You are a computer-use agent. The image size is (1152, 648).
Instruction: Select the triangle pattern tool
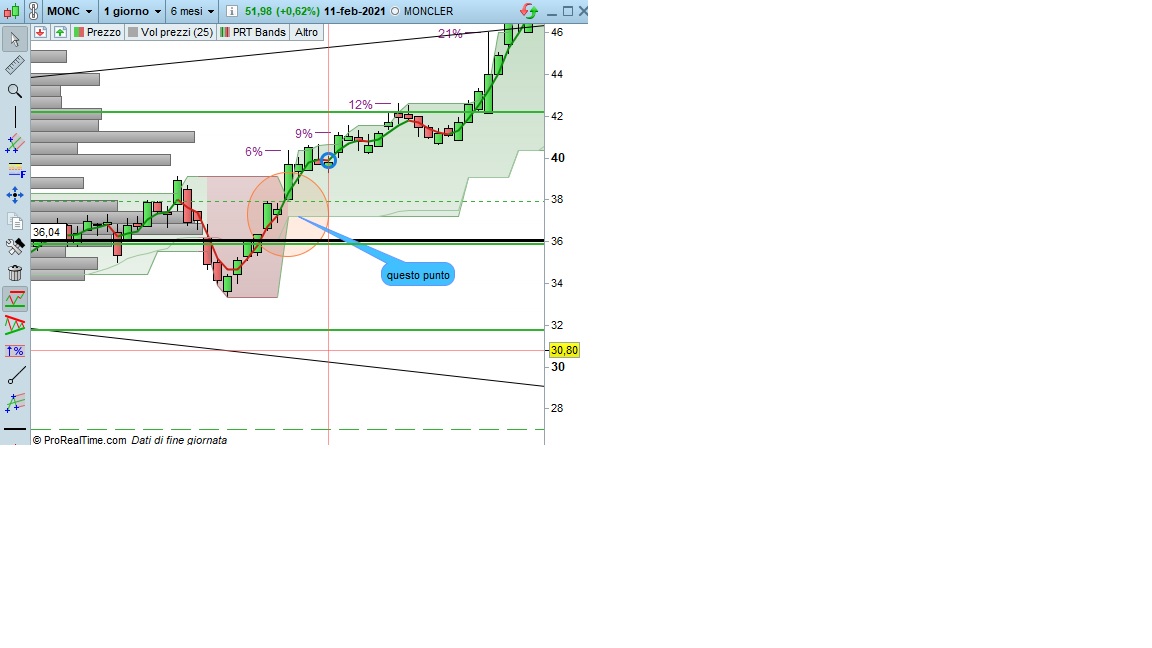pos(15,325)
